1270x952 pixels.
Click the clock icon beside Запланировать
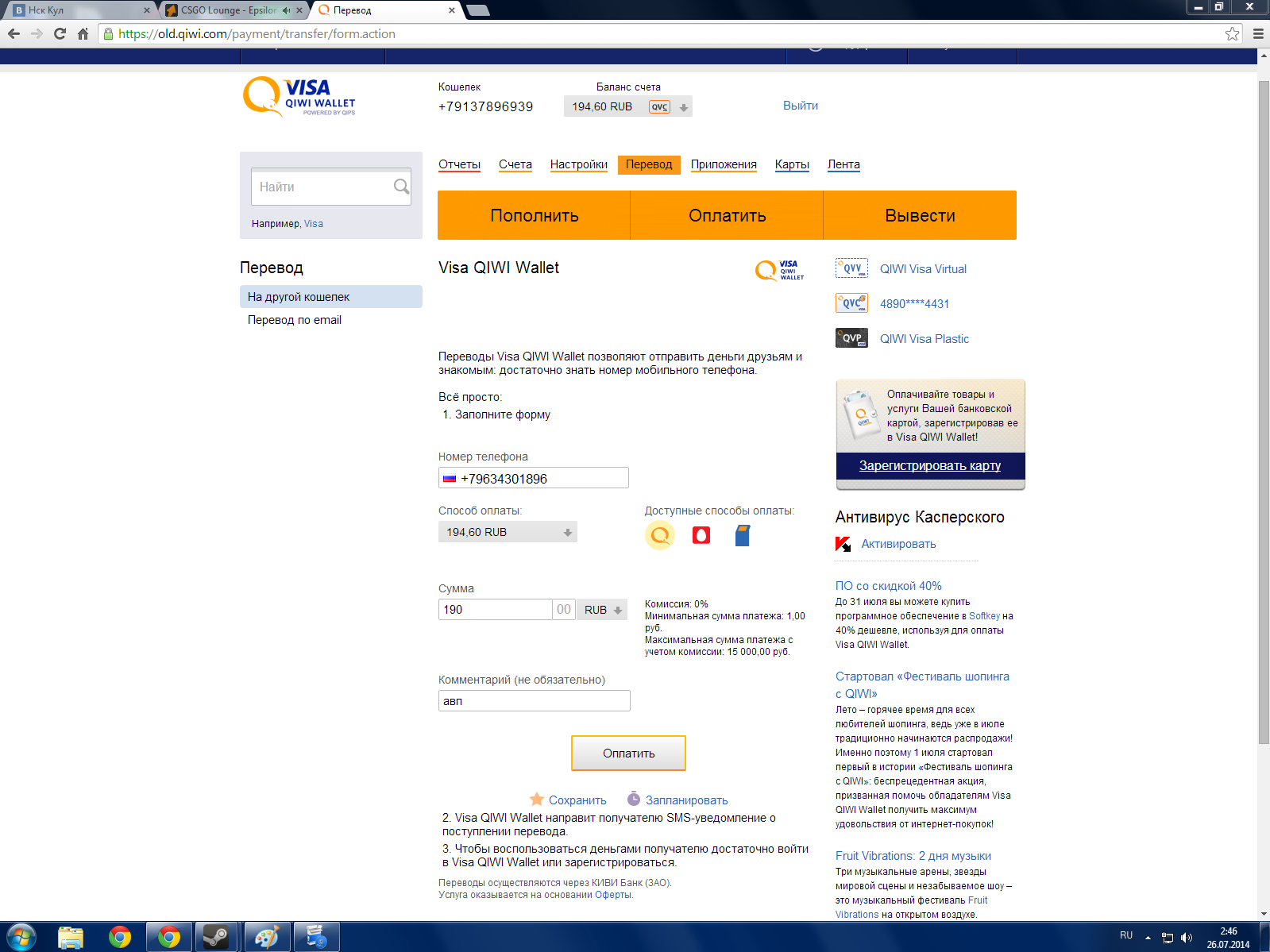point(634,799)
